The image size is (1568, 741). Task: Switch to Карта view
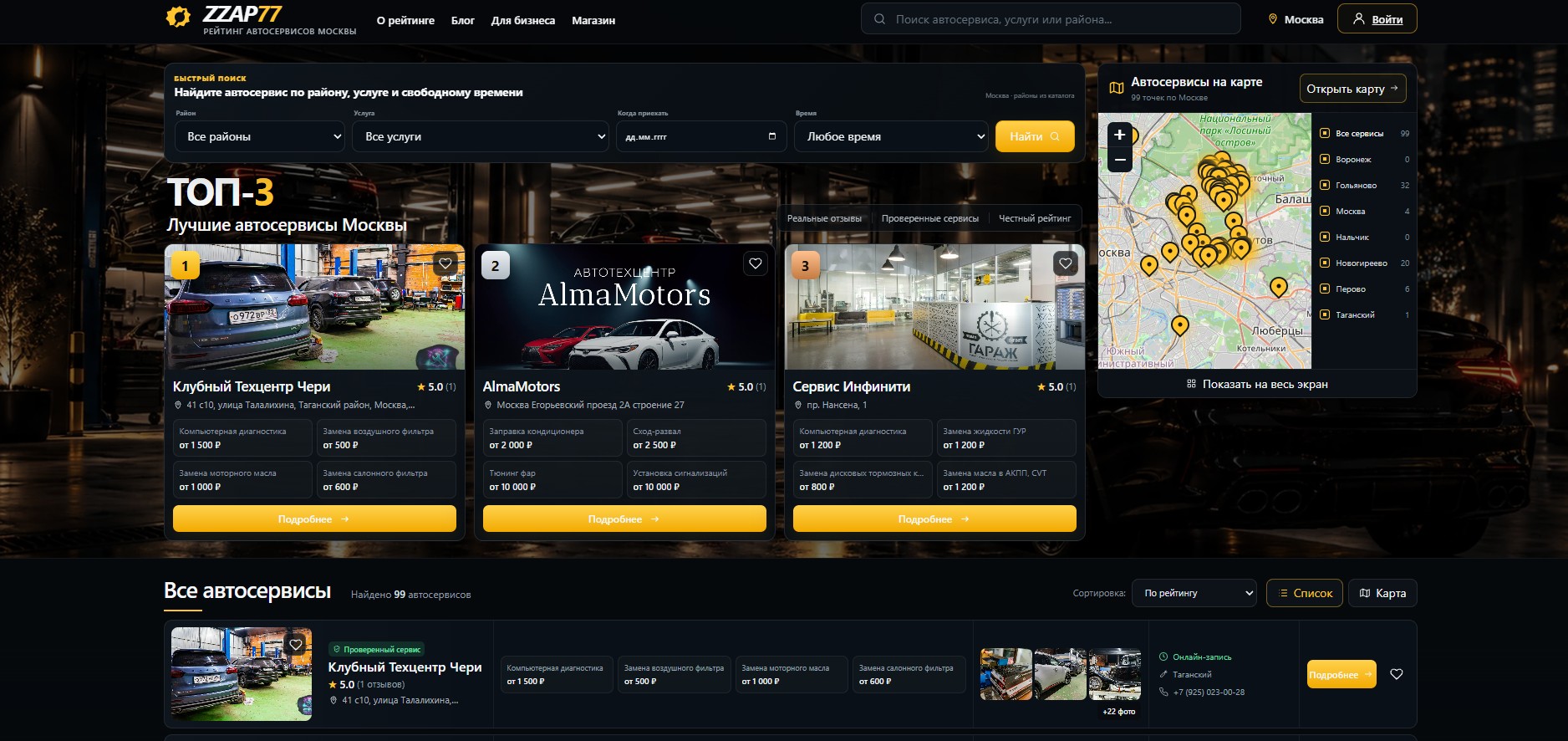pyautogui.click(x=1382, y=593)
